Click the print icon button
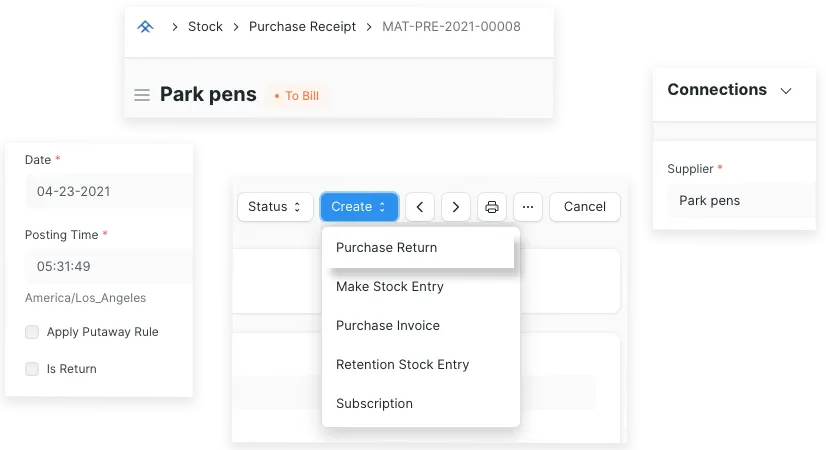 (492, 207)
